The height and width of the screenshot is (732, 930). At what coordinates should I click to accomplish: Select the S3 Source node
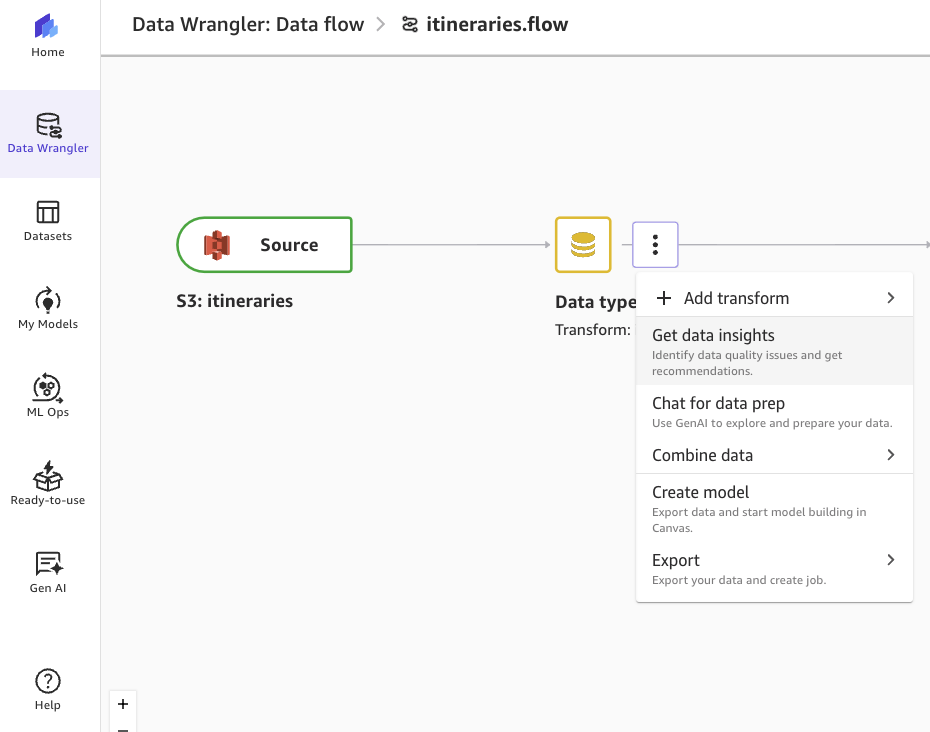[x=265, y=244]
